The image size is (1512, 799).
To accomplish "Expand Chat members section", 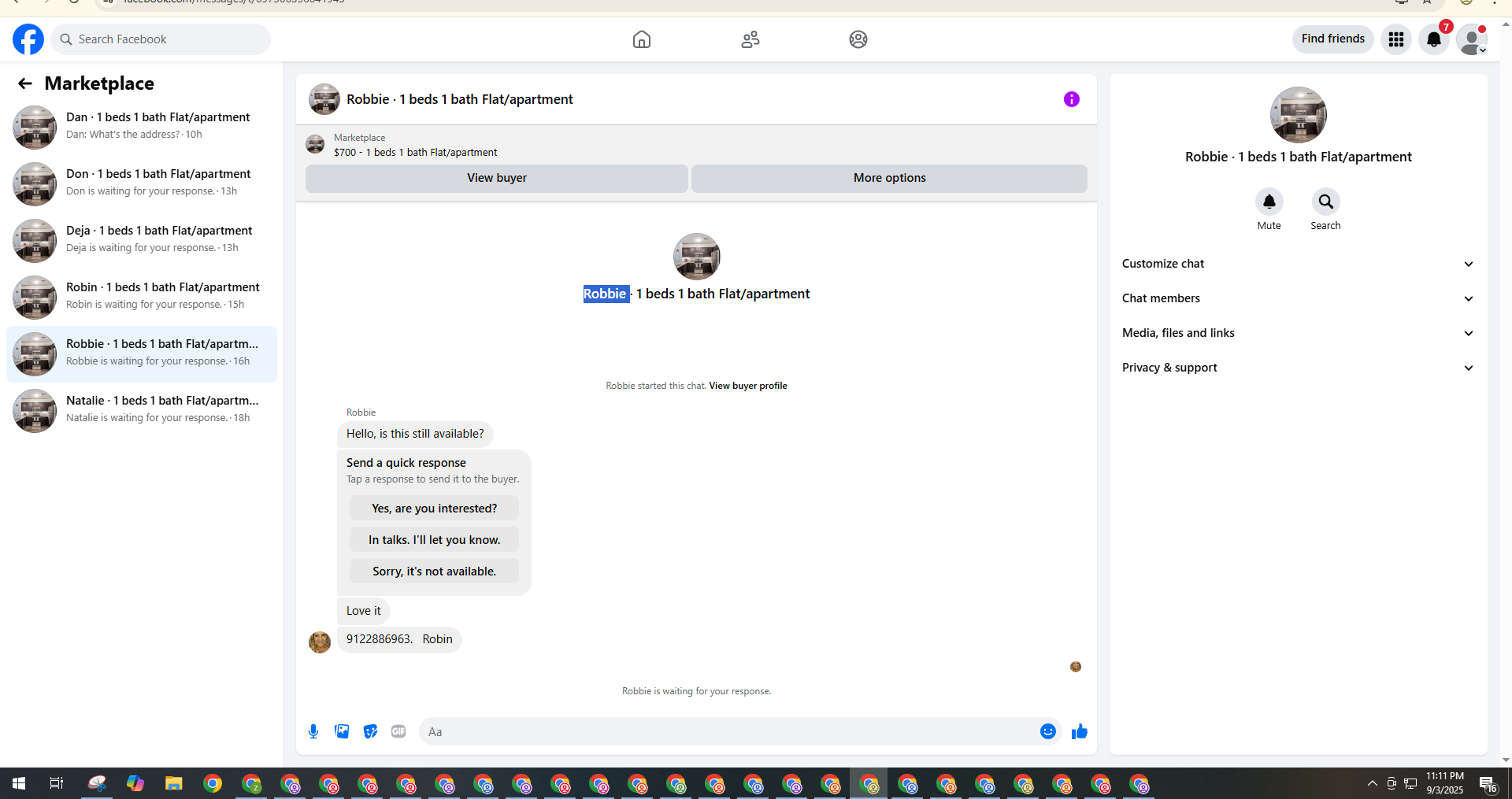I will (x=1299, y=298).
